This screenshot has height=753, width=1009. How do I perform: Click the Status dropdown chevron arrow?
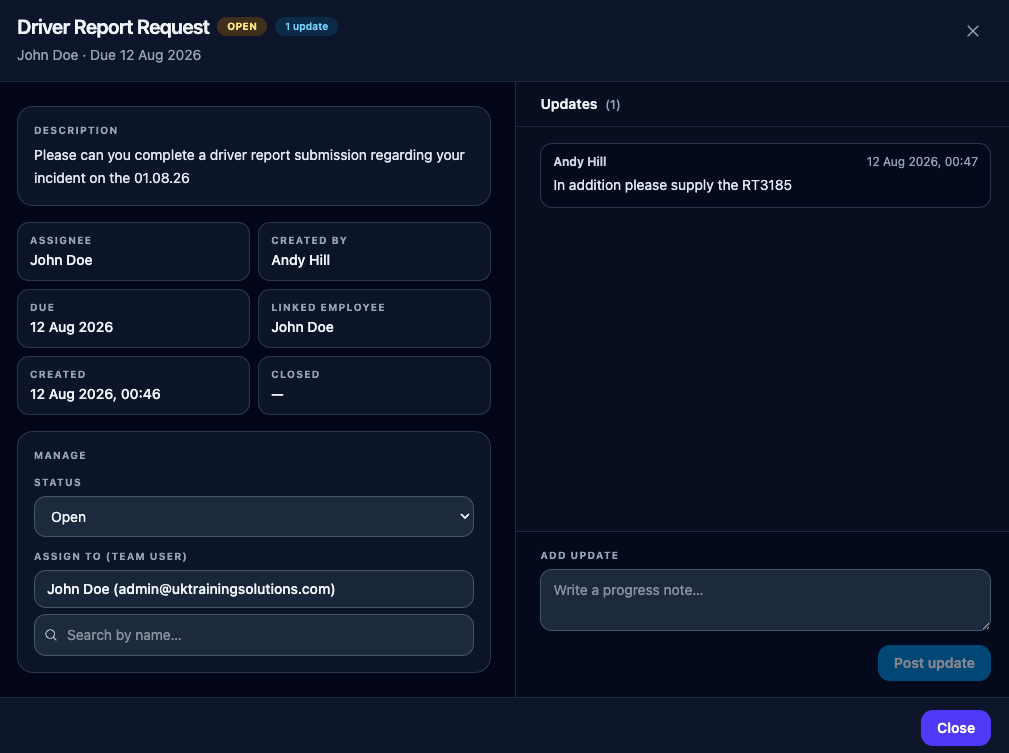465,516
